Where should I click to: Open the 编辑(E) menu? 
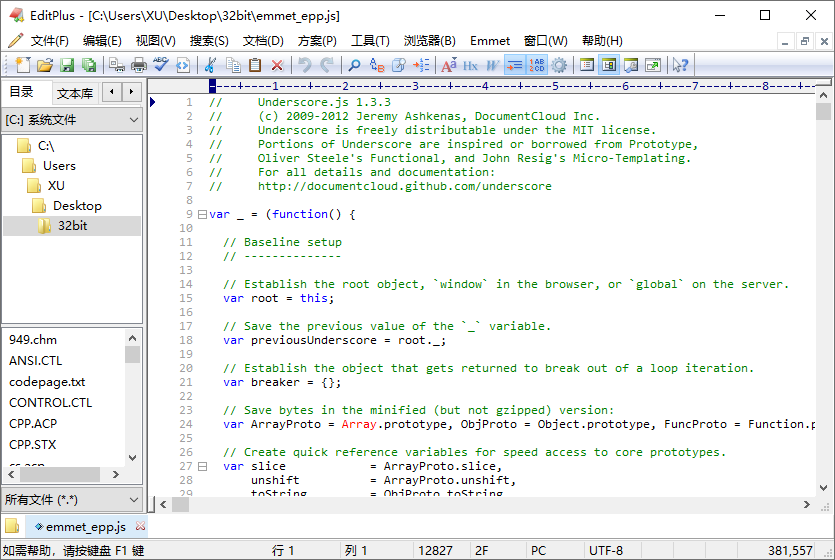102,40
